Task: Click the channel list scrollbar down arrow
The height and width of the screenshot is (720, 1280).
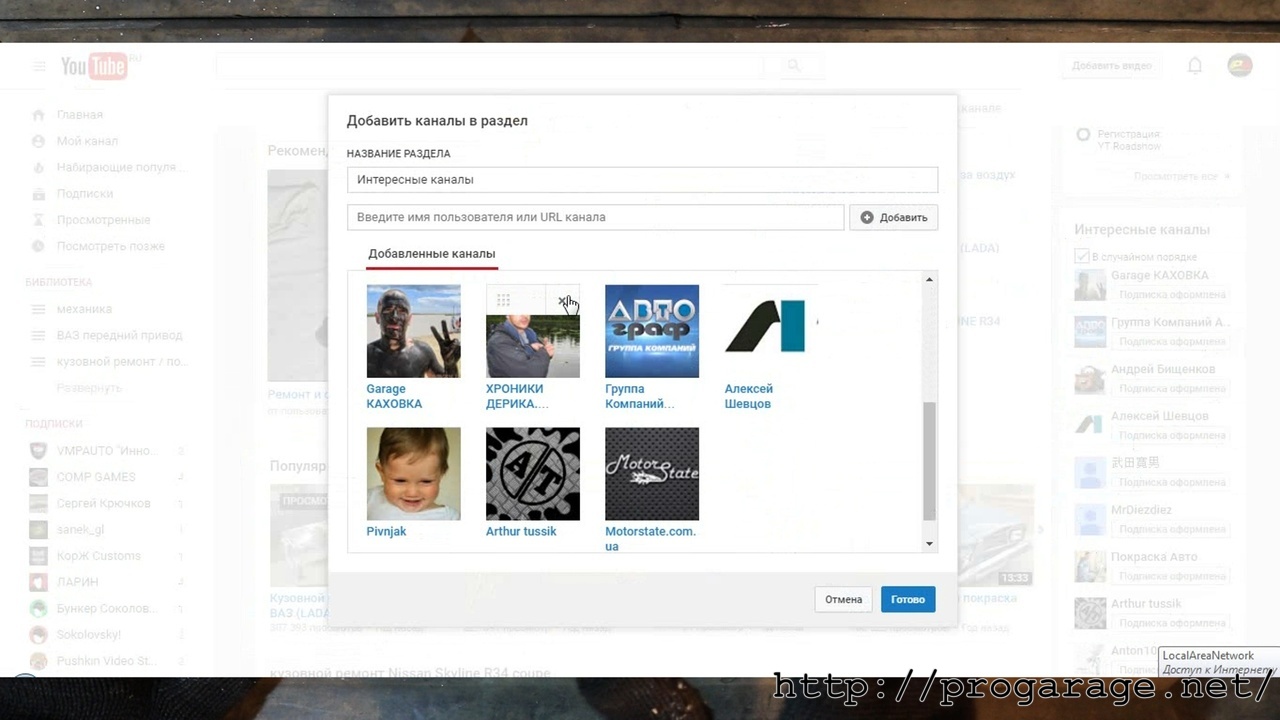Action: coord(930,544)
